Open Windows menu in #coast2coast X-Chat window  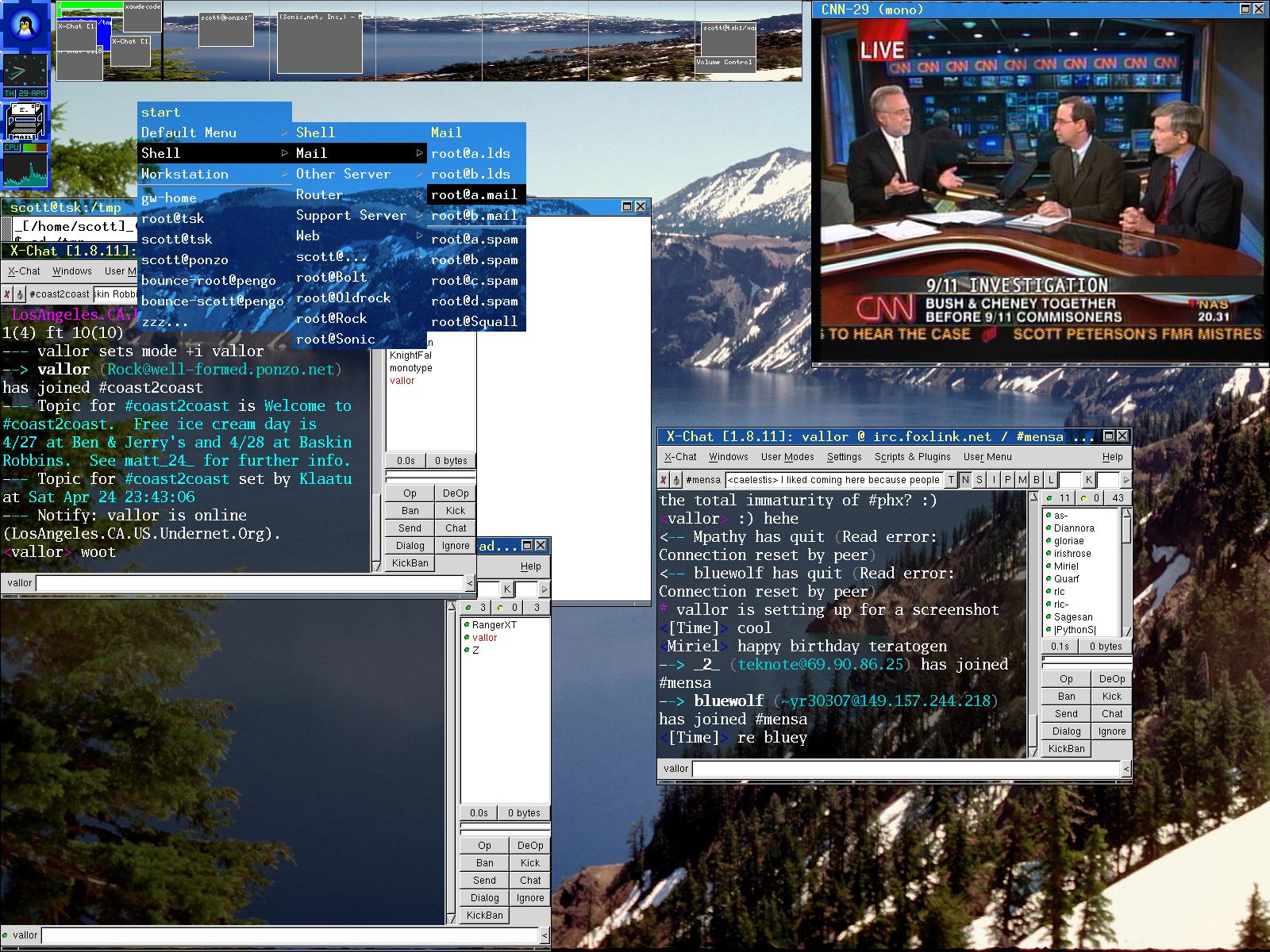[72, 271]
